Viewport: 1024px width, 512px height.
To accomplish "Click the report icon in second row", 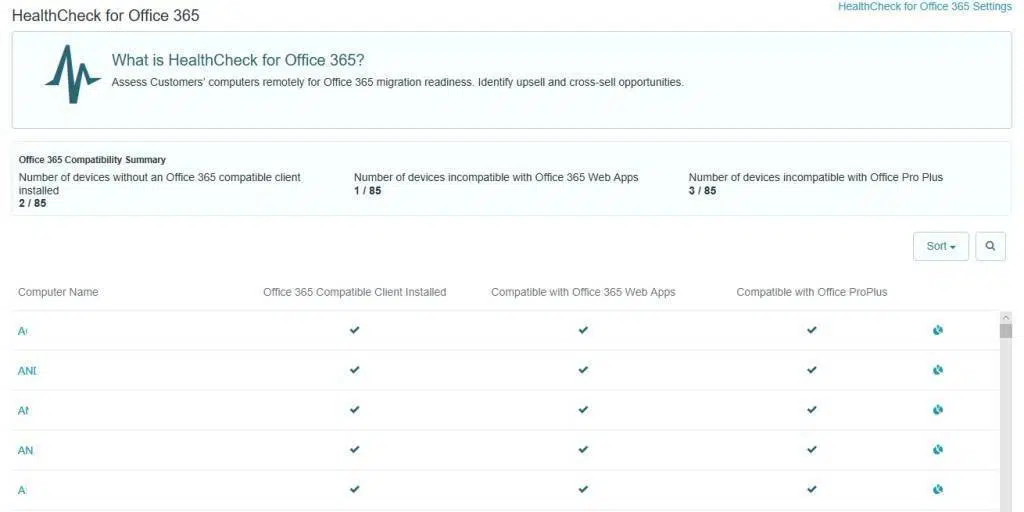I will pyautogui.click(x=938, y=370).
